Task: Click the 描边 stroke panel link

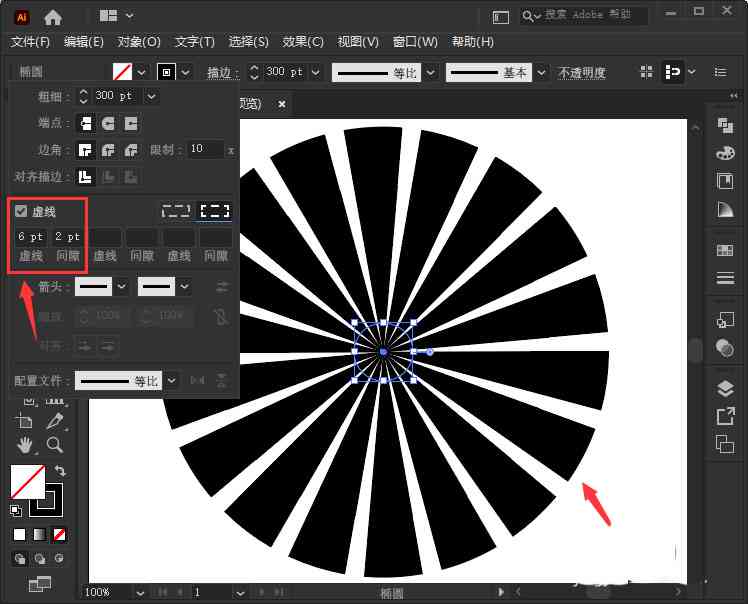Action: [221, 73]
